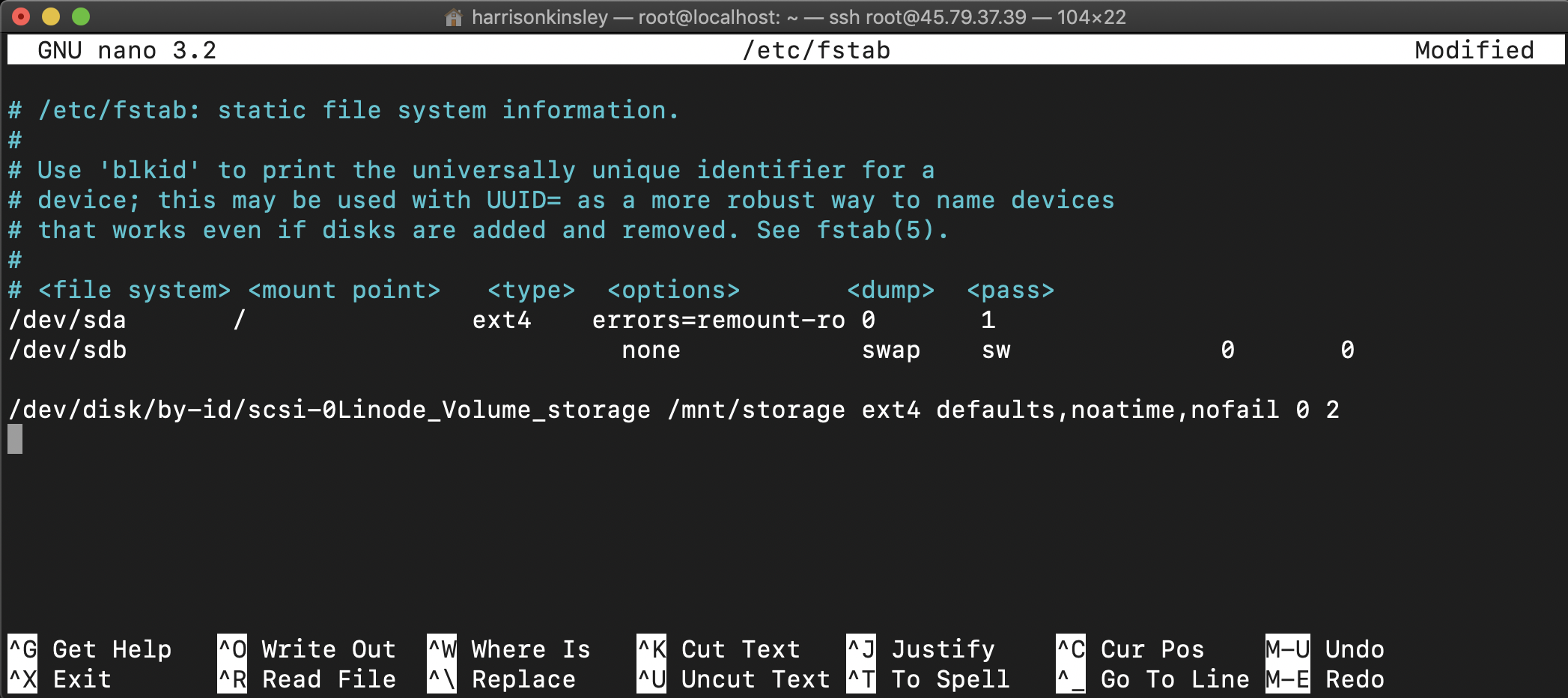Click the ^T To Spell shortcut
This screenshot has width=1568, height=698.
pyautogui.click(x=928, y=679)
